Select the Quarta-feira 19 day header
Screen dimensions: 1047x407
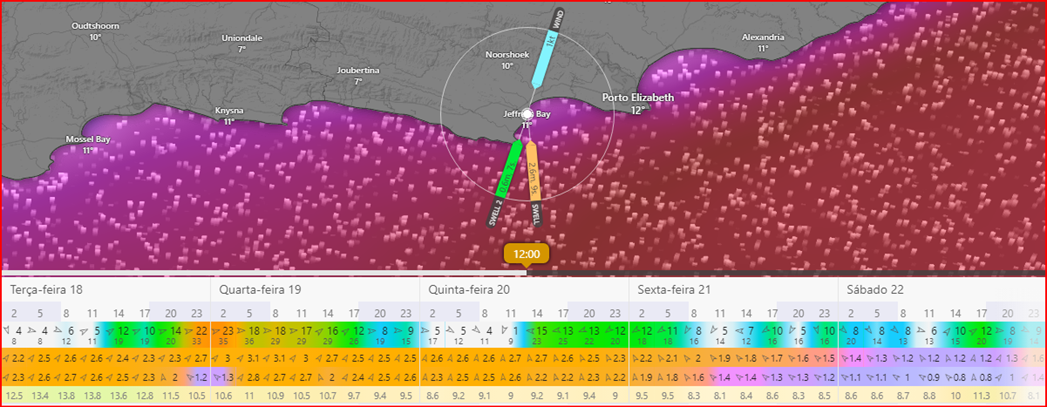pos(258,290)
